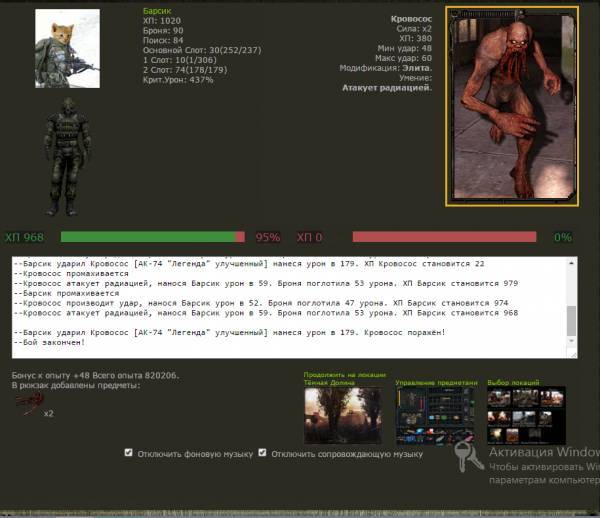
Task: Click the Кровосос enemy name heading
Action: click(410, 19)
